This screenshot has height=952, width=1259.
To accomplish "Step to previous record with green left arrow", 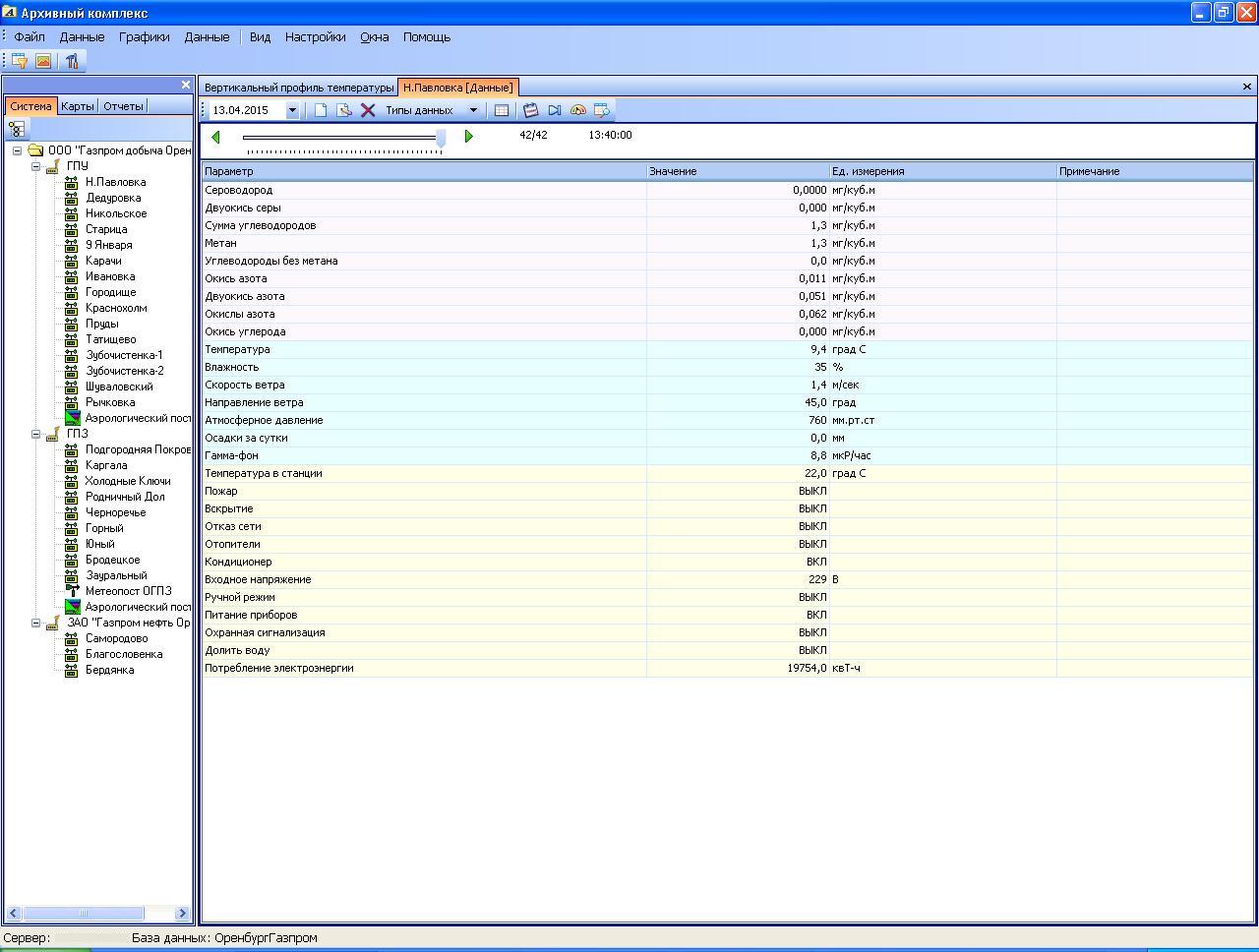I will point(216,137).
